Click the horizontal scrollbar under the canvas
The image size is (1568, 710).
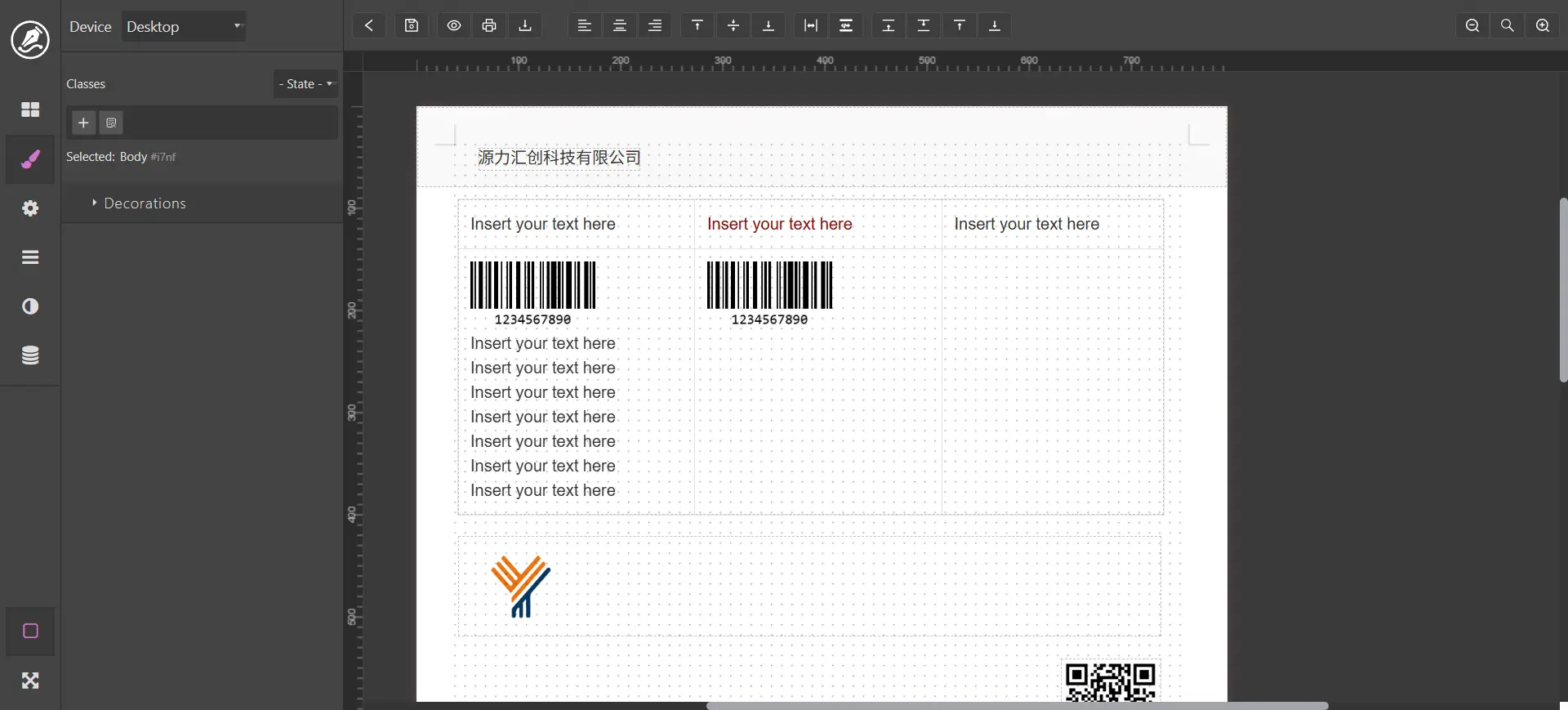tap(1017, 705)
